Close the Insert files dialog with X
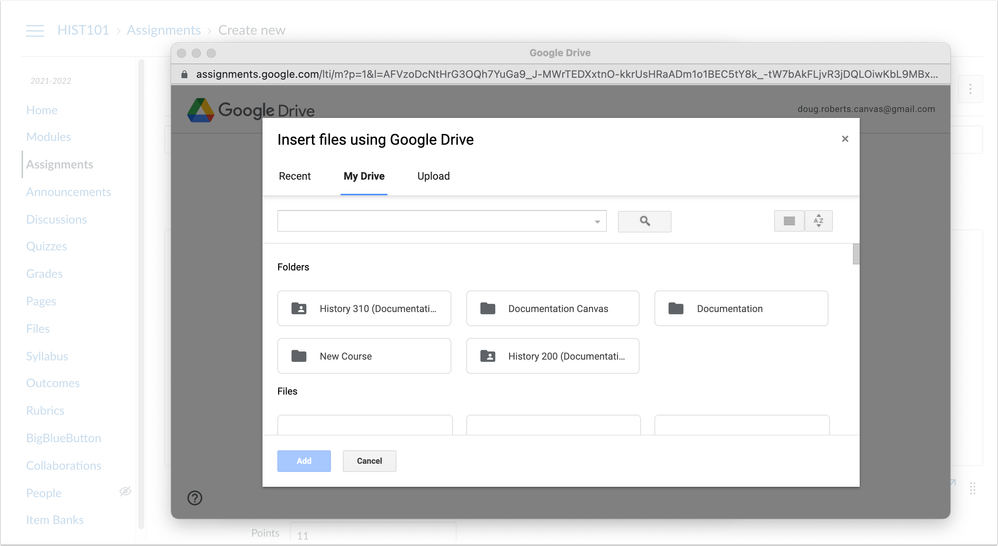 tap(845, 139)
